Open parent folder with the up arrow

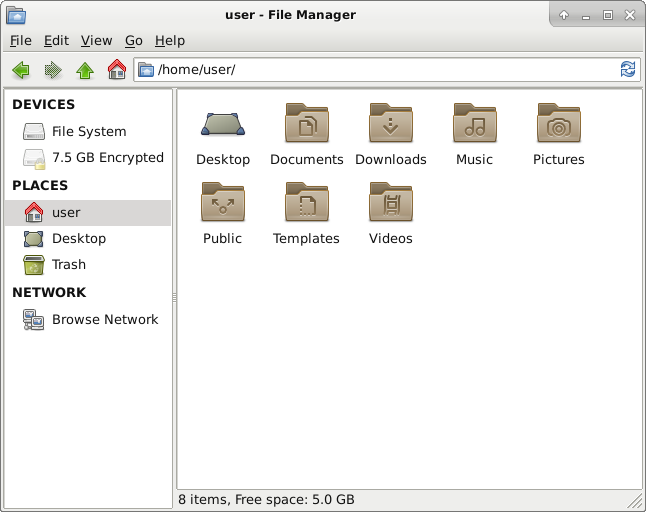click(x=85, y=70)
